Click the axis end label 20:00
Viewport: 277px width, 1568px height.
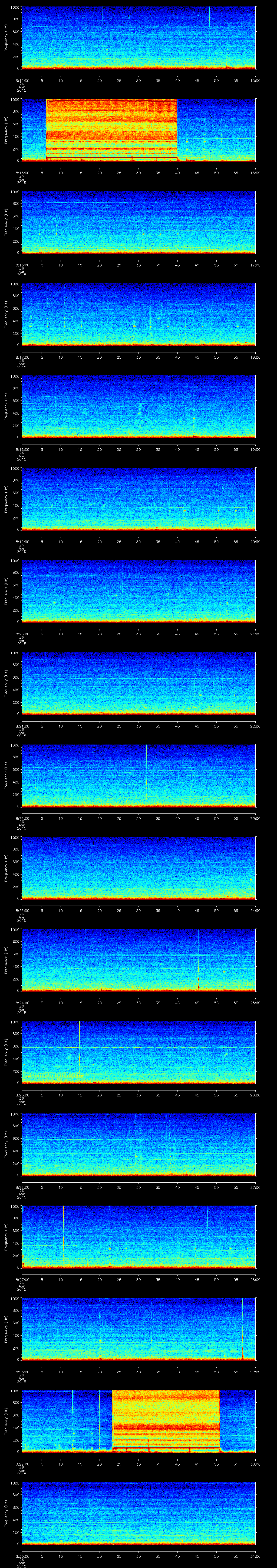255,542
